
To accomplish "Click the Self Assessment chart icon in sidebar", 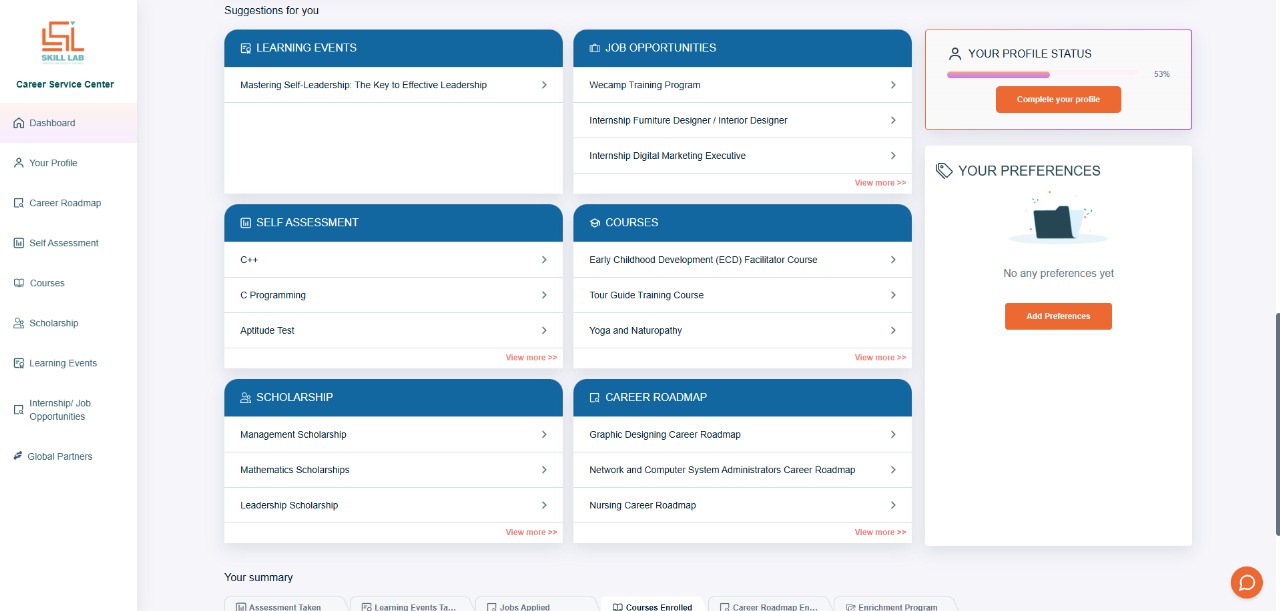I will pos(18,243).
